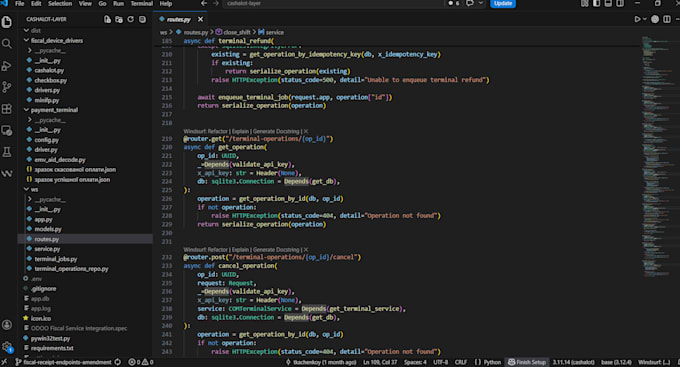Click Finish Setup in status bar

pyautogui.click(x=527, y=362)
